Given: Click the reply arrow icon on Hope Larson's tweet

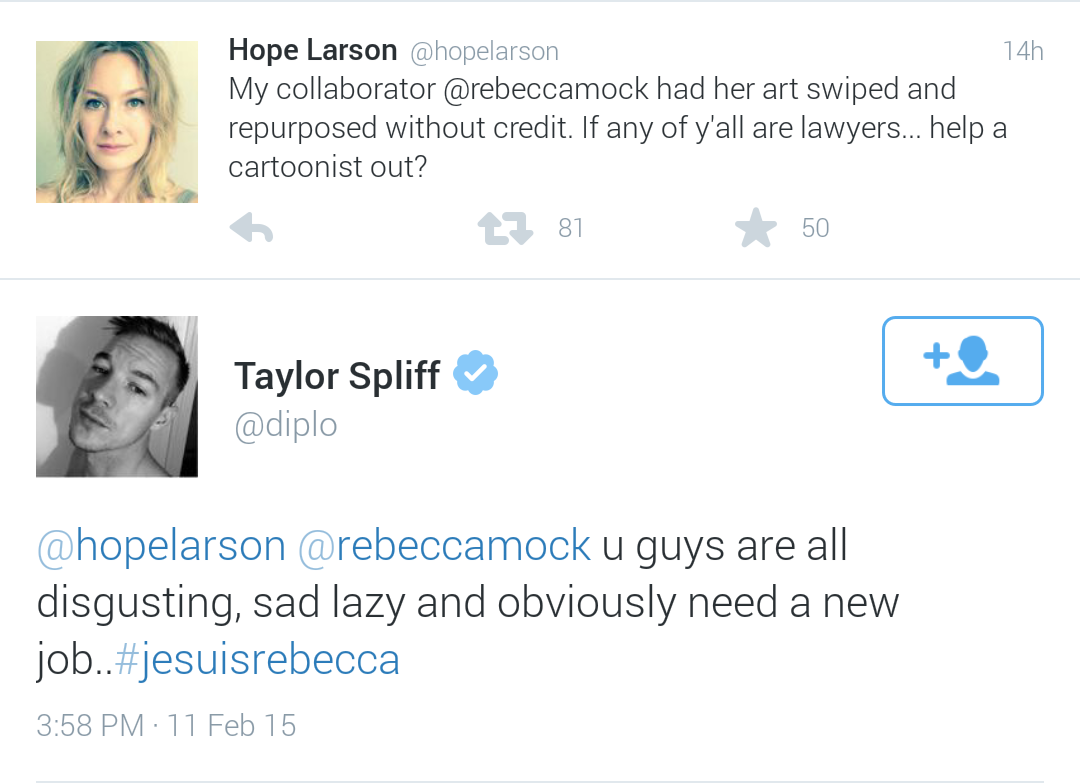Looking at the screenshot, I should coord(251,228).
